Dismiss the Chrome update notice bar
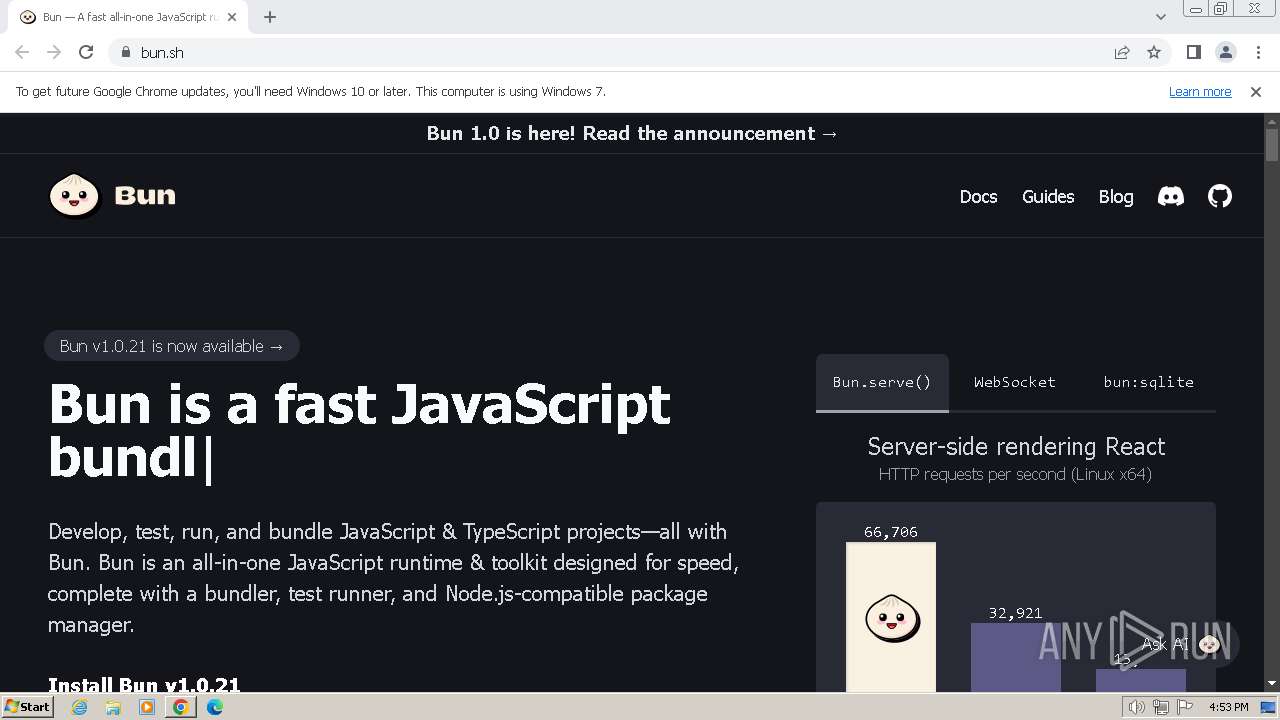Viewport: 1280px width, 720px height. click(x=1255, y=91)
